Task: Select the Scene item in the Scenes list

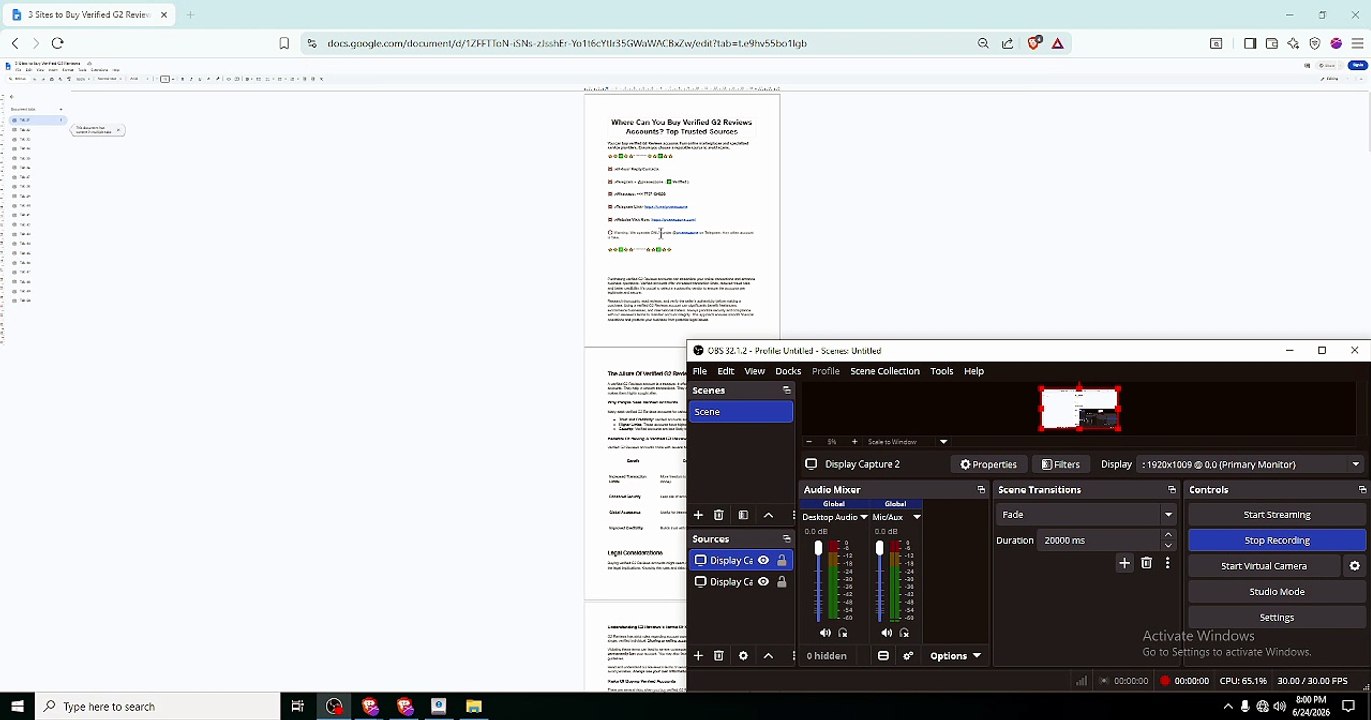Action: pyautogui.click(x=741, y=412)
